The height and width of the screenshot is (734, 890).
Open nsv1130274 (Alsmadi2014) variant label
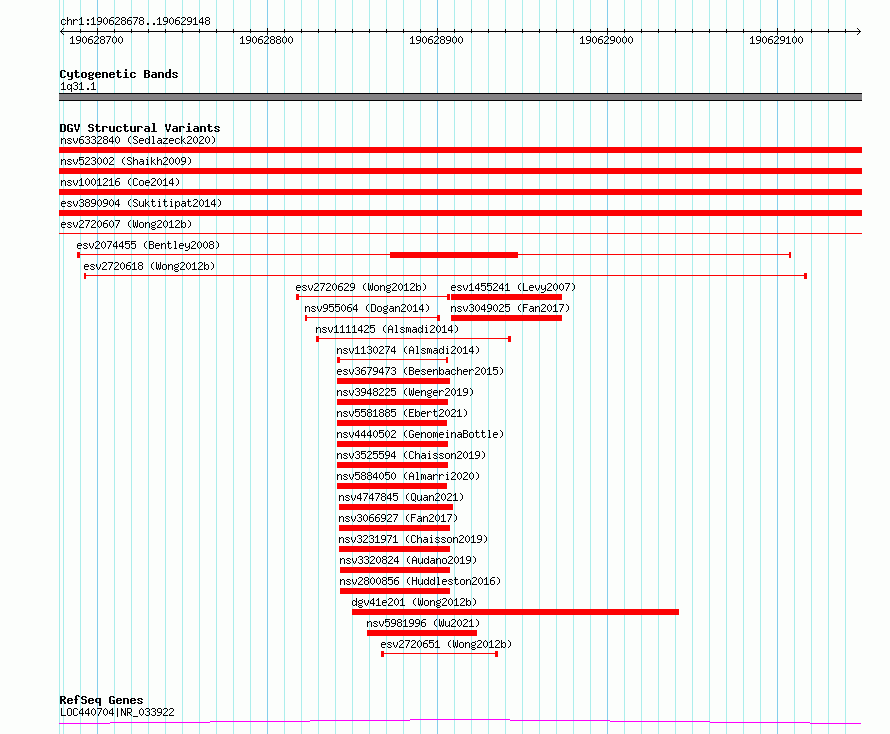408,350
